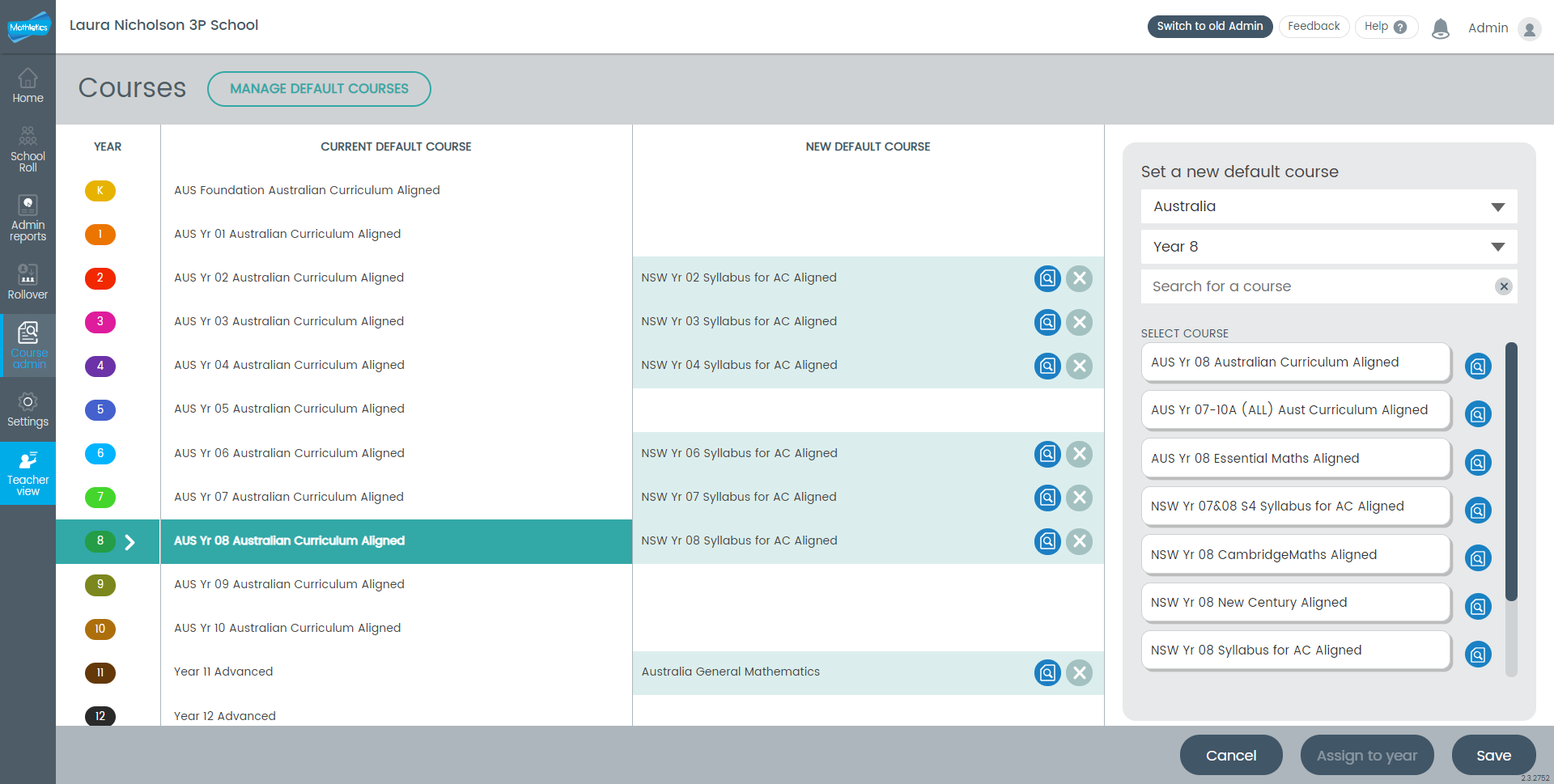This screenshot has height=784, width=1554.
Task: Select AUS Yr 07-10A (ALL) Aust Curriculum
Action: [1296, 410]
